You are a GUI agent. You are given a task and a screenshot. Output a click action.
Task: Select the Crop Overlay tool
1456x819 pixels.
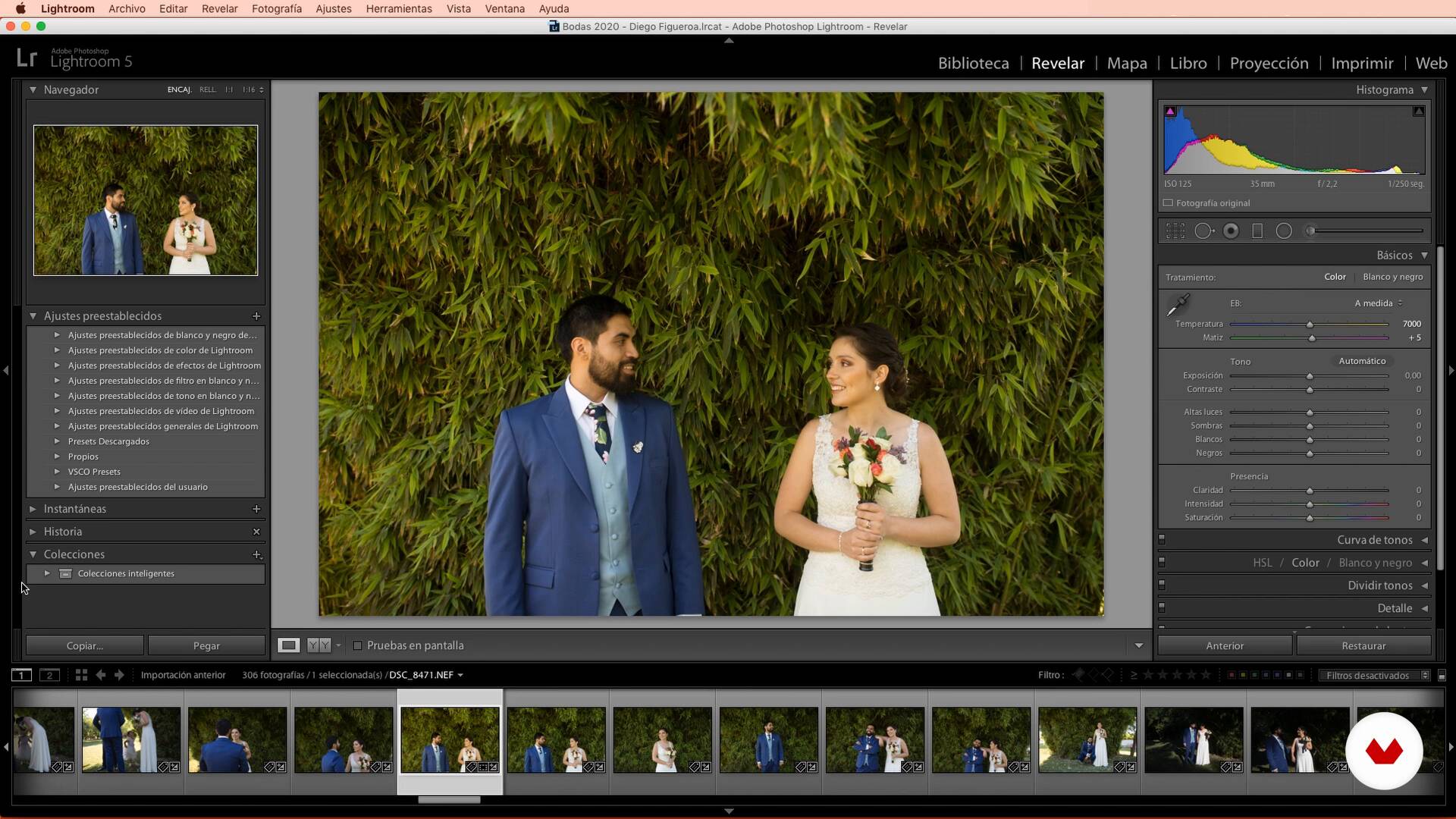[x=1175, y=231]
